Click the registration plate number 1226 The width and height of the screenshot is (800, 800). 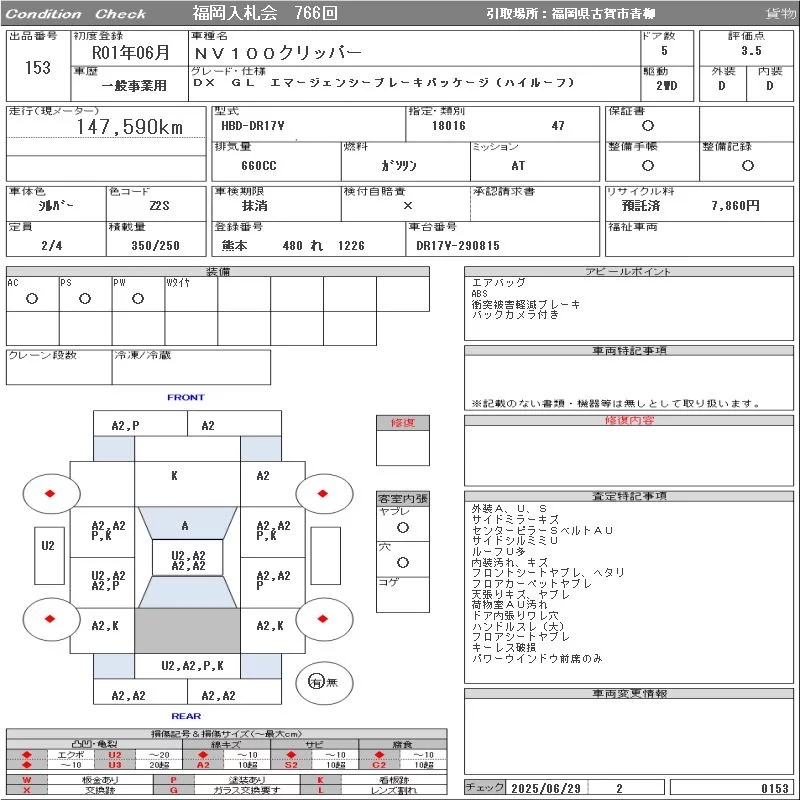coord(352,245)
